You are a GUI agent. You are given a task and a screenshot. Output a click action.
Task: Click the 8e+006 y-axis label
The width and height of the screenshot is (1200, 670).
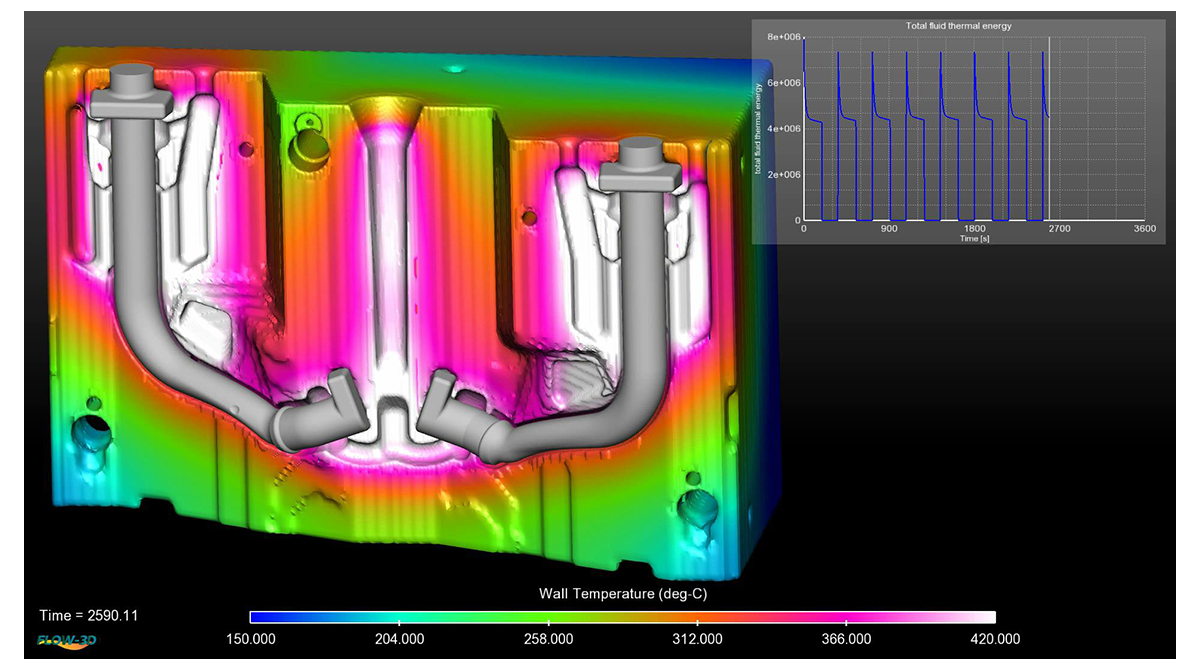[x=783, y=37]
